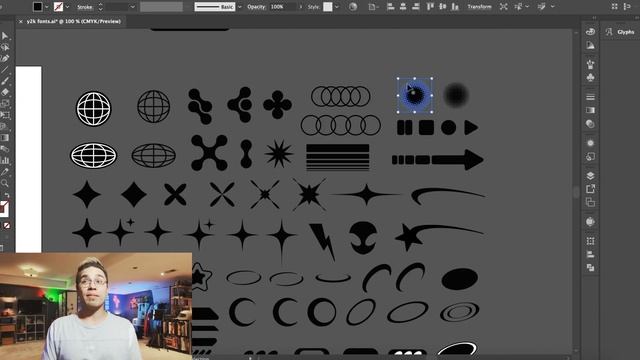The image size is (640, 360).
Task: Open the stroke weight dropdown
Action: click(x=132, y=7)
